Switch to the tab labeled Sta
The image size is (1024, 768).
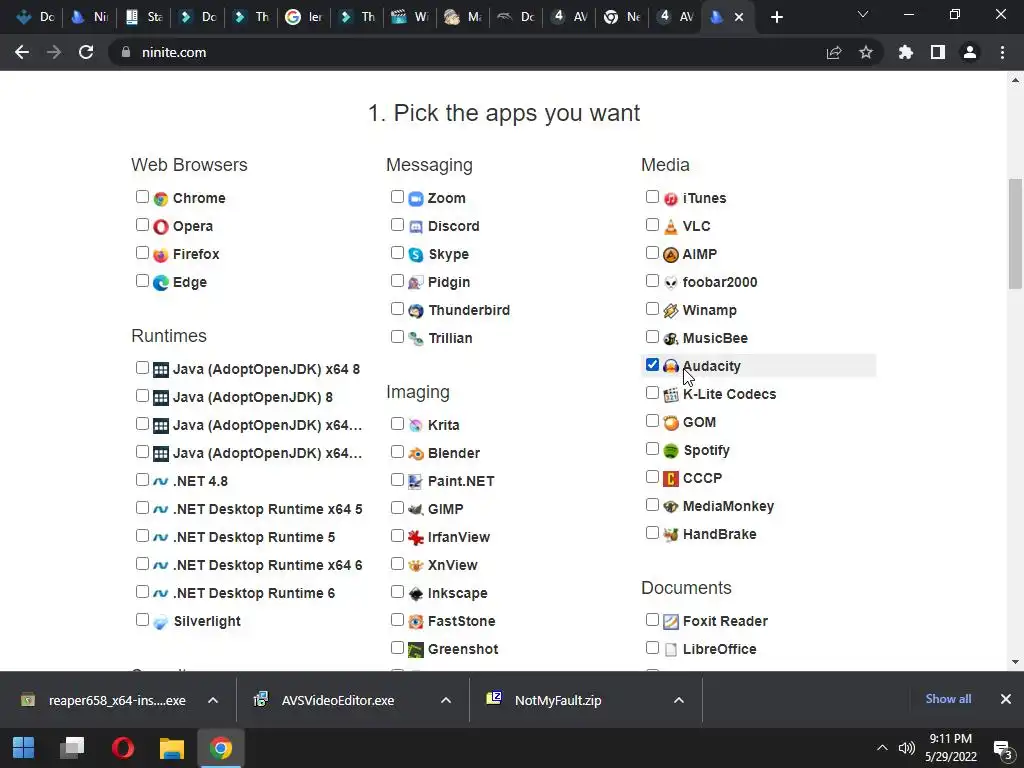[144, 17]
